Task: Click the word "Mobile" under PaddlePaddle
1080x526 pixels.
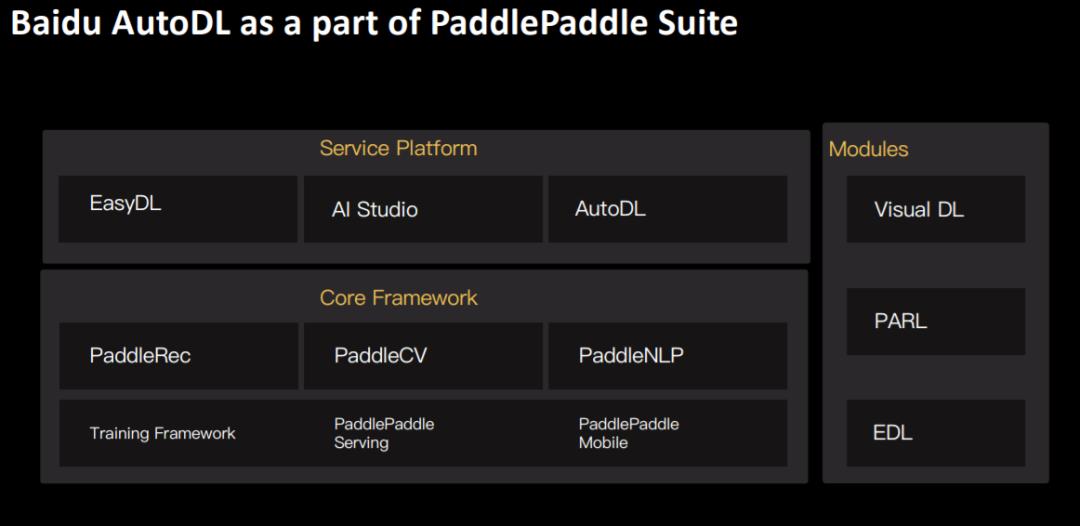Action: (603, 443)
